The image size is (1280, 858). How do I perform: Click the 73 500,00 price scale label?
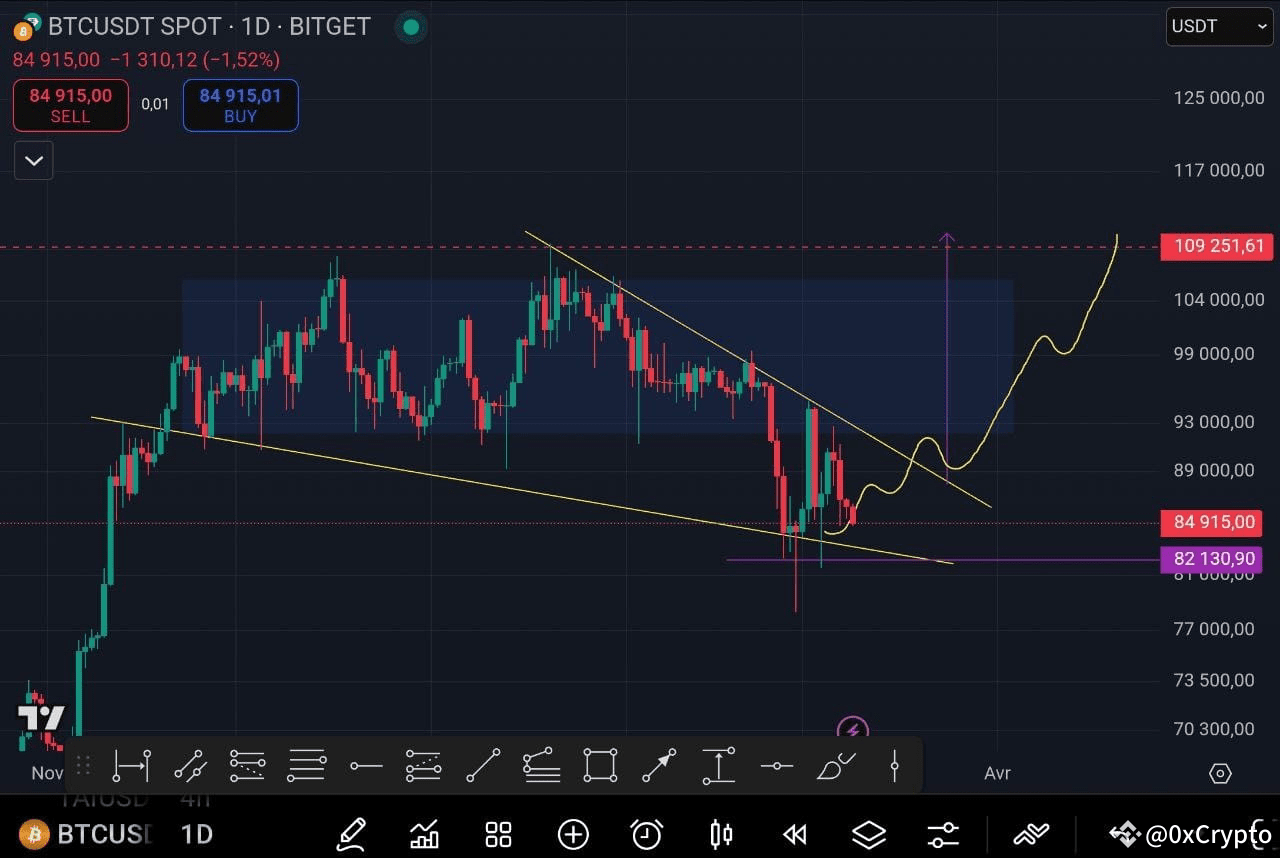(1213, 680)
